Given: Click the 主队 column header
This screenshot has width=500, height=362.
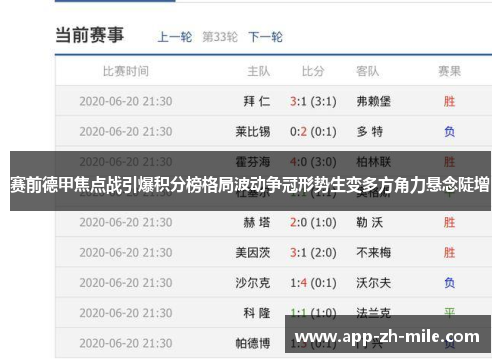Looking at the screenshot, I should pos(259,71).
